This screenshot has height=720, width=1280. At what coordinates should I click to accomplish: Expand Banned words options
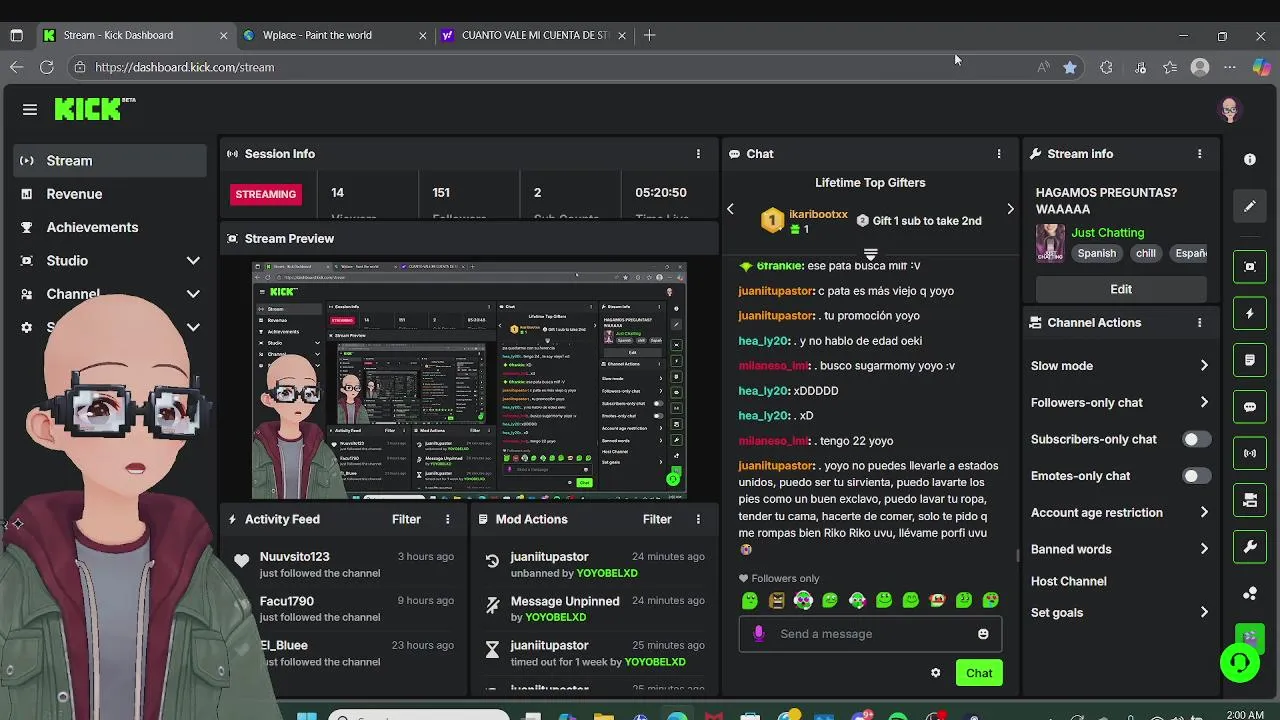(1204, 549)
